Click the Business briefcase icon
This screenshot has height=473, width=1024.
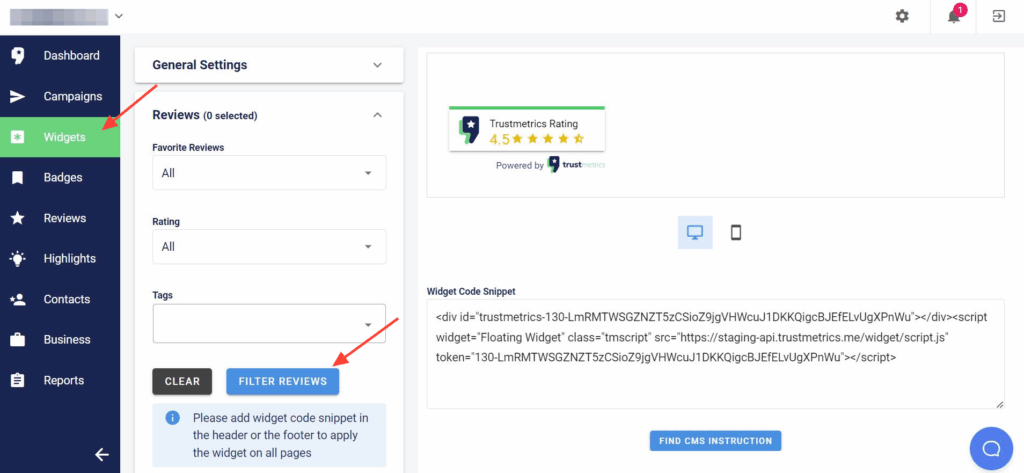coord(18,340)
